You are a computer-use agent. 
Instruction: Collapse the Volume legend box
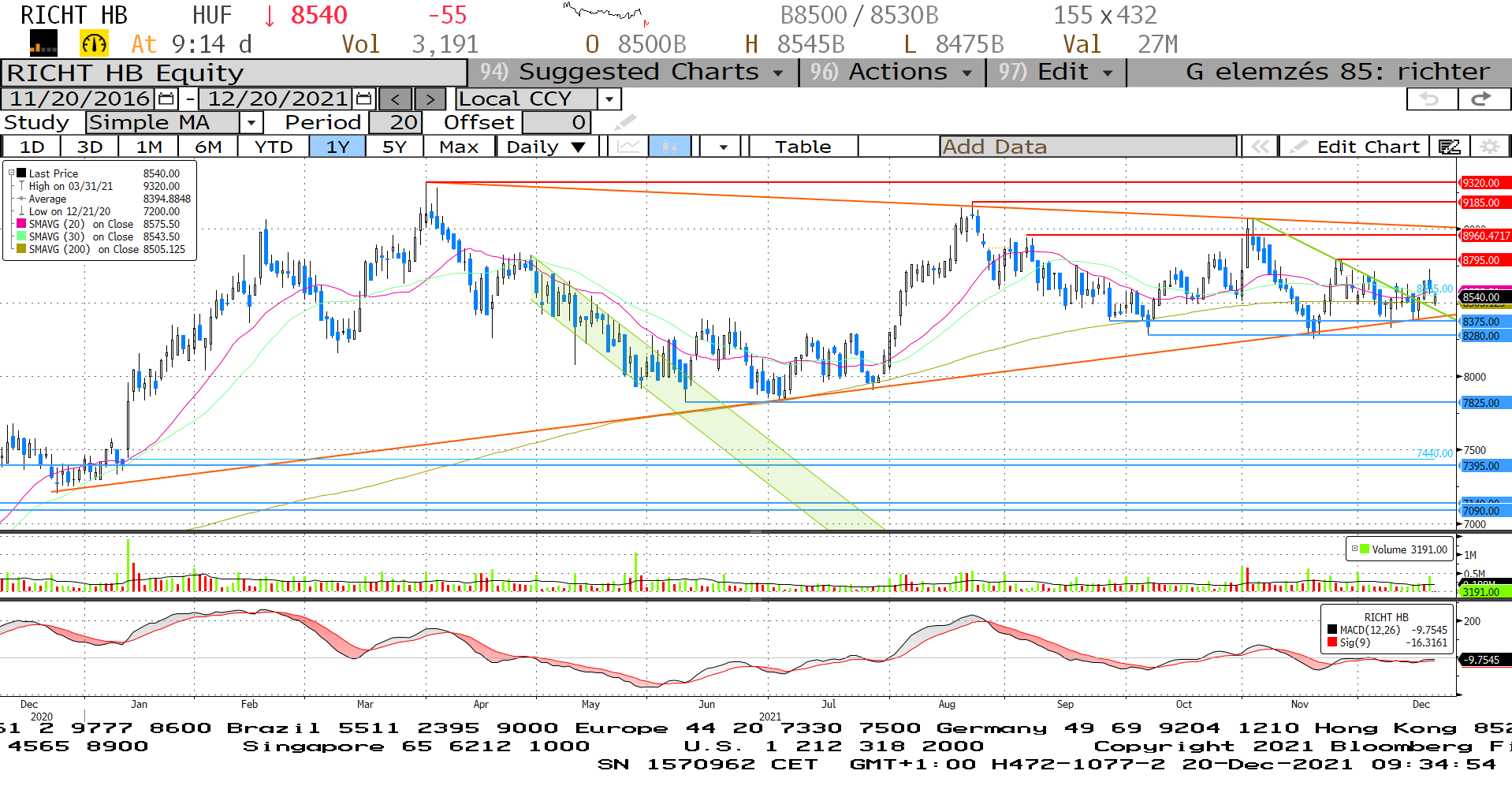coord(1354,549)
